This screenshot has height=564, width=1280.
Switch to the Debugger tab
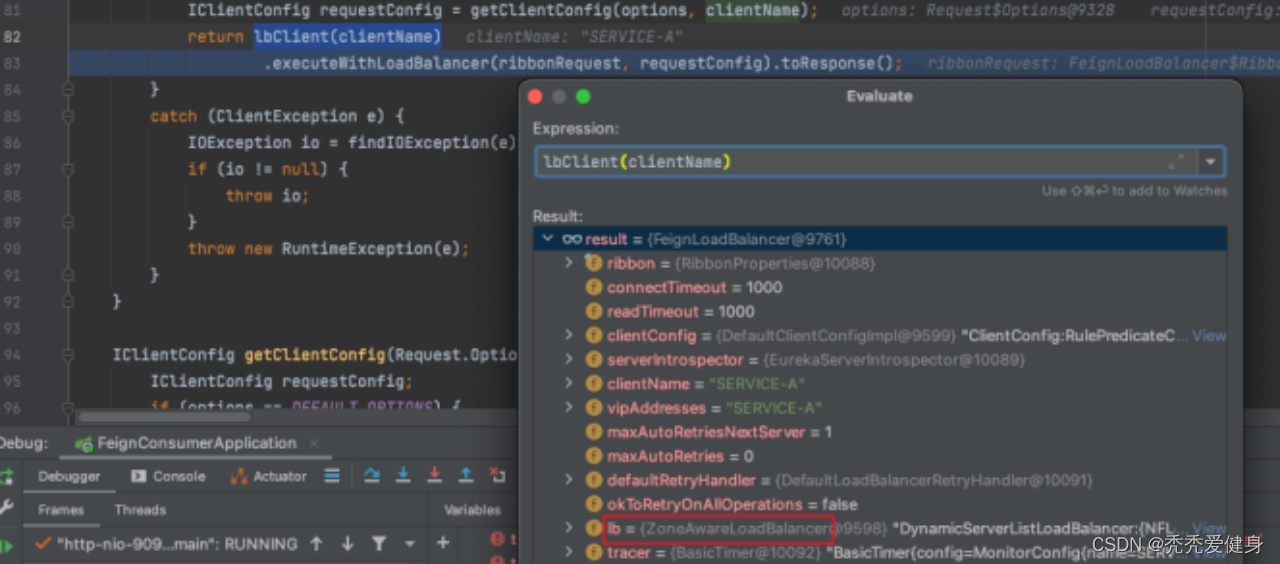coord(69,476)
